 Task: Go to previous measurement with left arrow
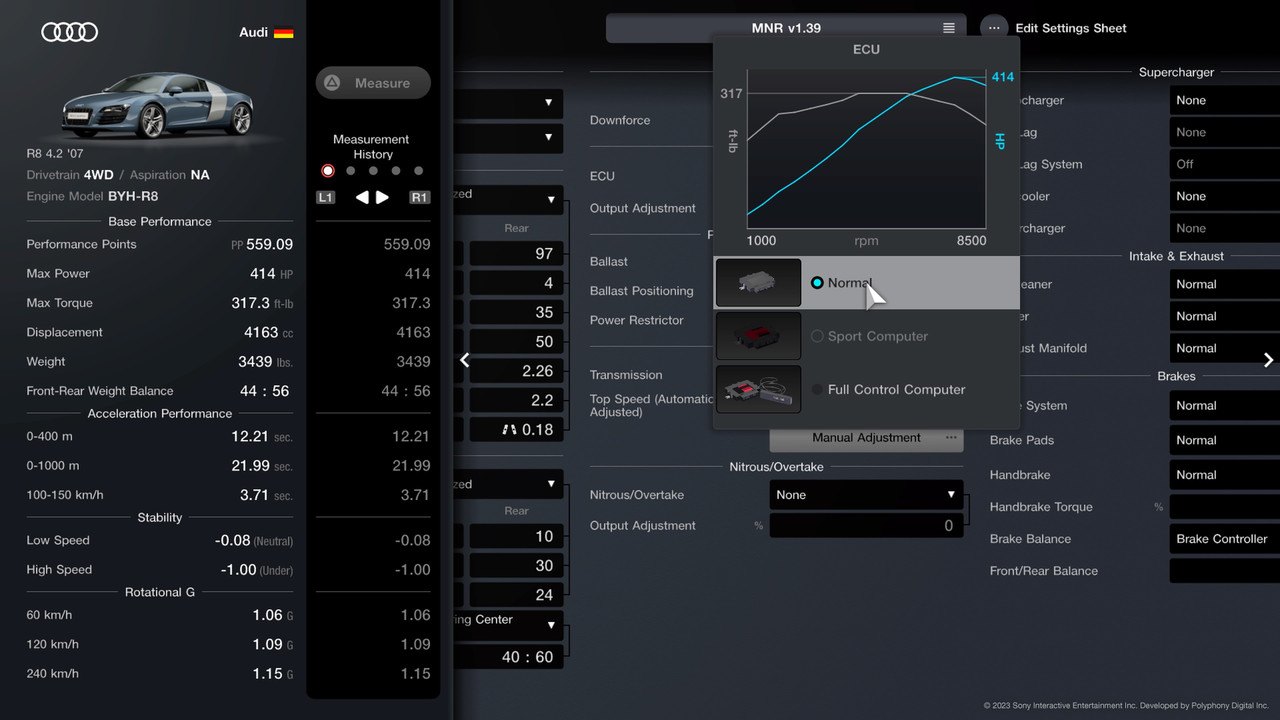pyautogui.click(x=362, y=197)
